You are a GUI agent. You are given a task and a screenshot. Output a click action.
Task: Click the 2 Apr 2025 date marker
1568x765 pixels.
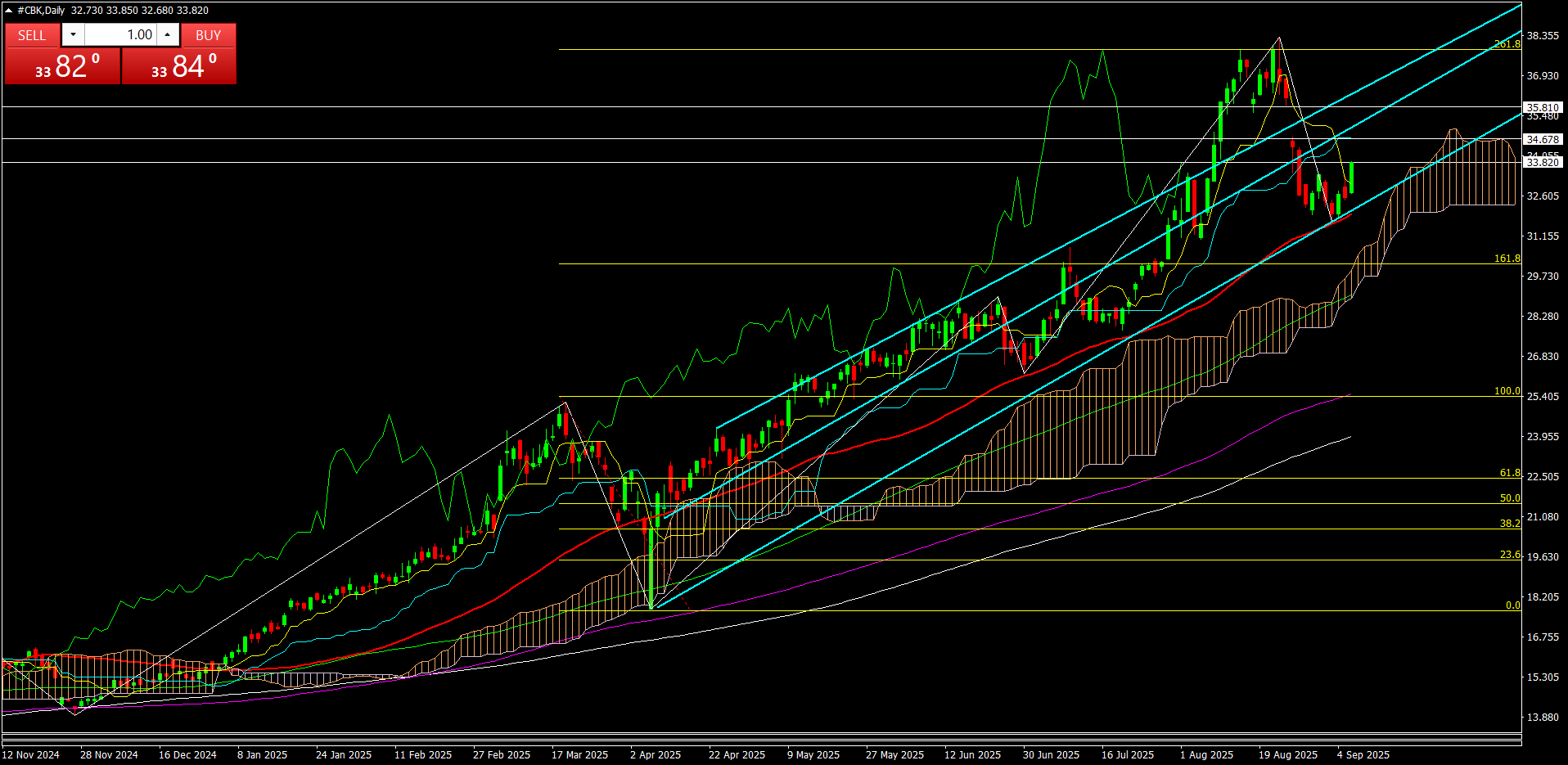(655, 754)
